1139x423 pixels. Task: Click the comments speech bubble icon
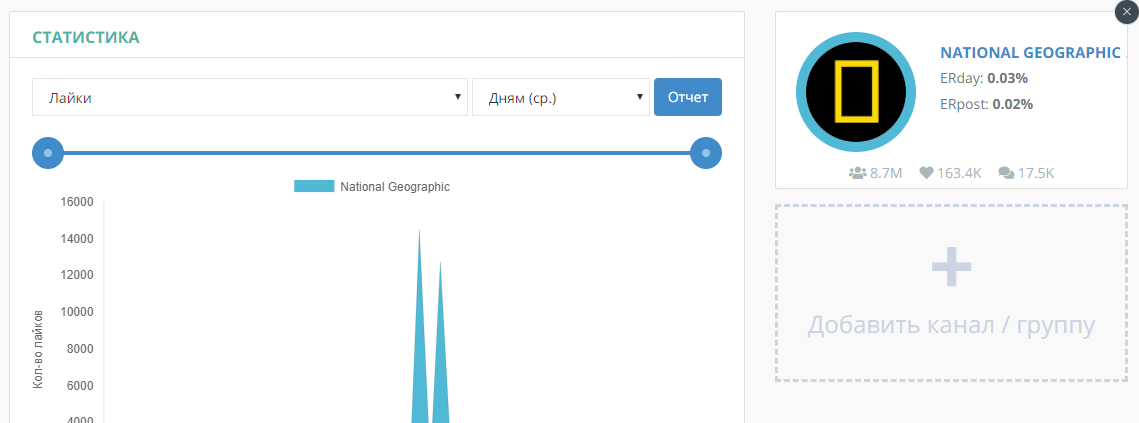click(1005, 173)
